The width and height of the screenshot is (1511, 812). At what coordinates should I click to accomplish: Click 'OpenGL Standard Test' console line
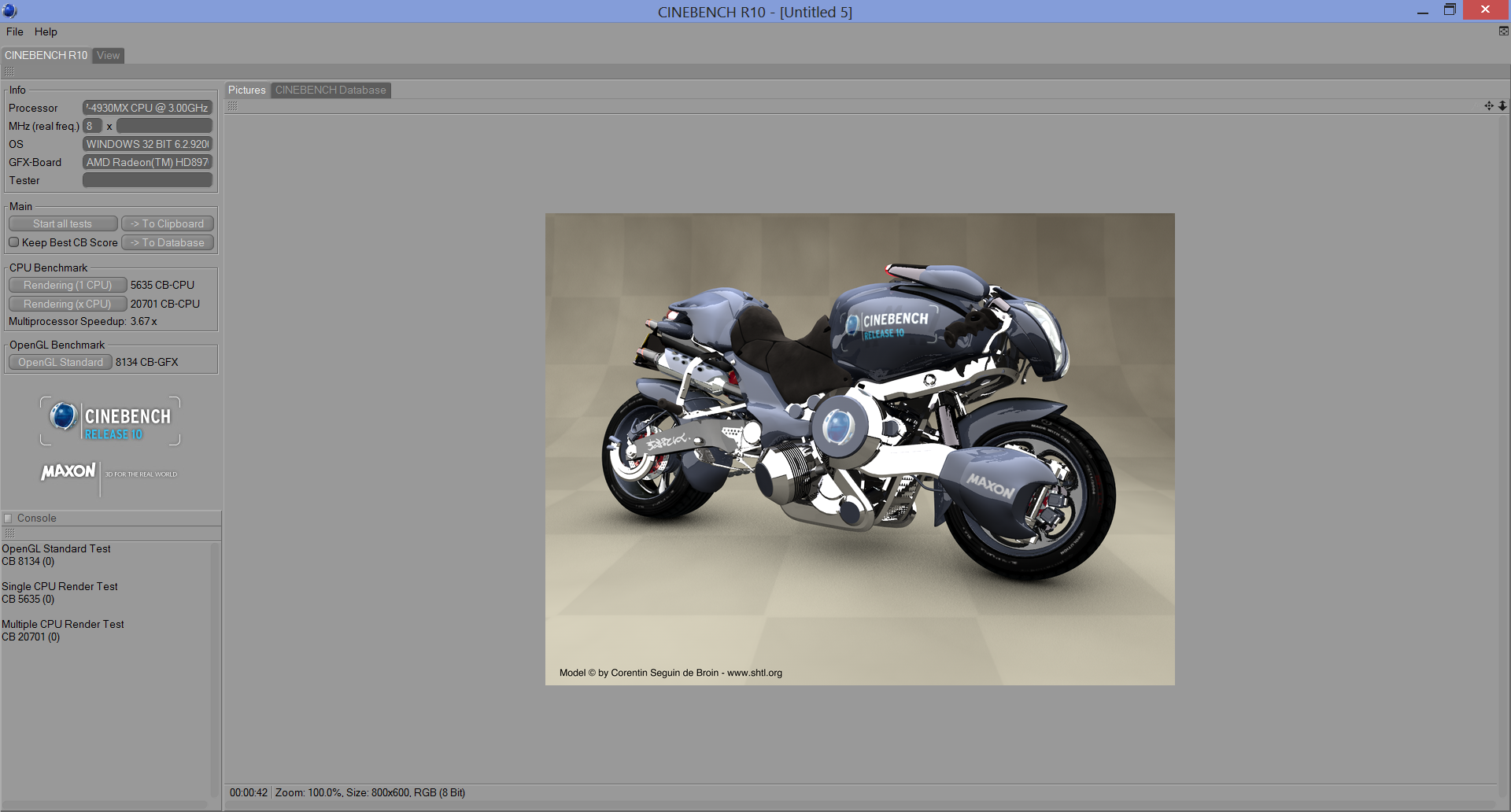pyautogui.click(x=56, y=548)
